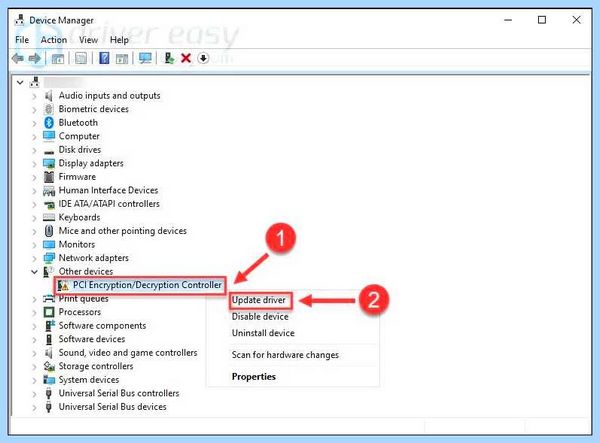Collapse the Other devices node
This screenshot has height=443, width=600.
click(x=34, y=272)
